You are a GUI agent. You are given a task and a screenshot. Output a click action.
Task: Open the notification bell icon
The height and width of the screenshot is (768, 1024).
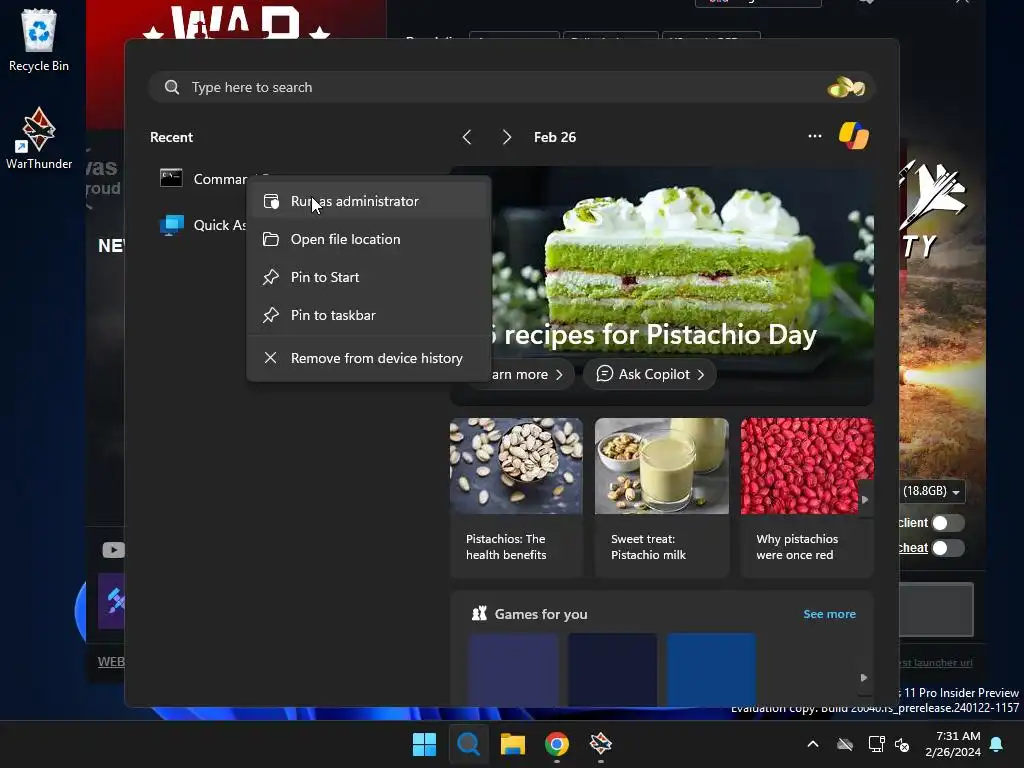tap(997, 744)
